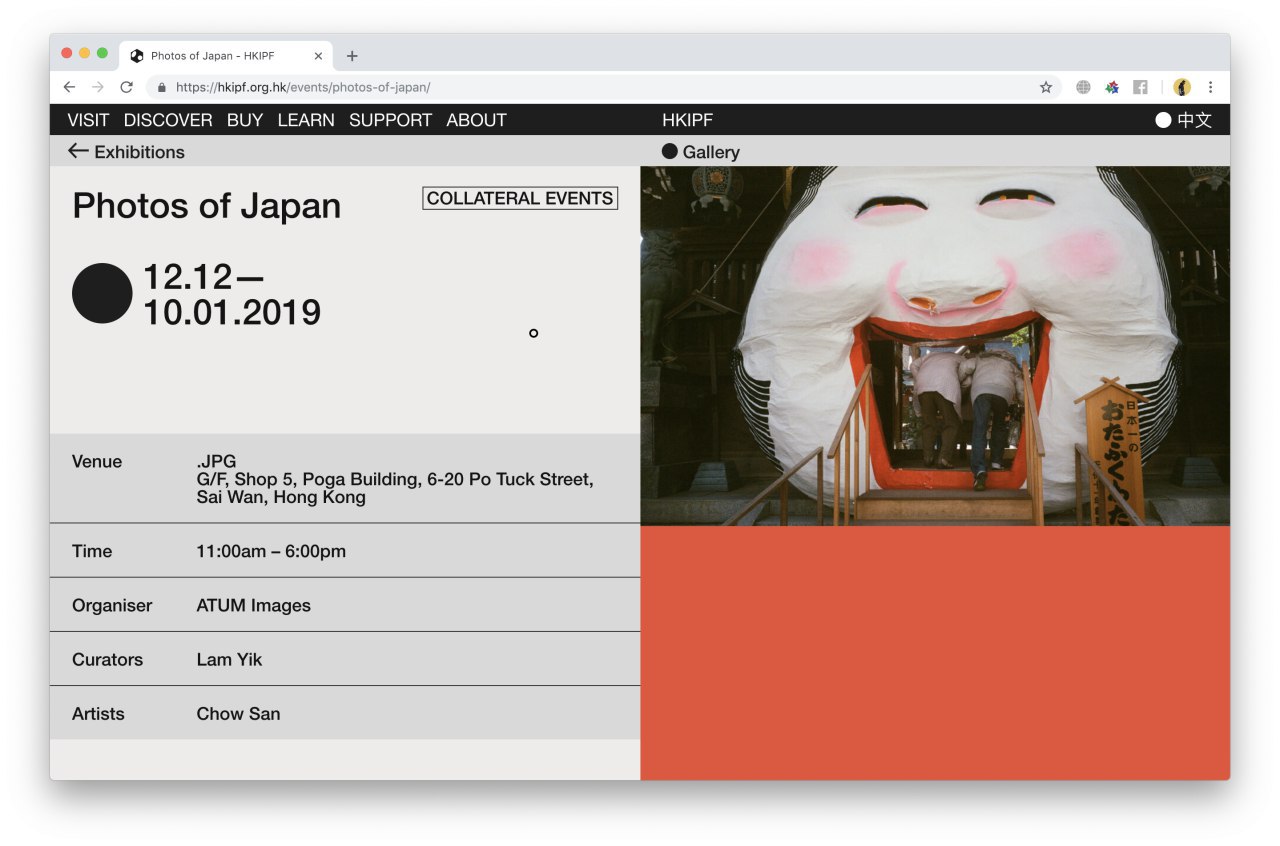Select the Photos of Japan browser tab
The image size is (1280, 846).
point(228,56)
